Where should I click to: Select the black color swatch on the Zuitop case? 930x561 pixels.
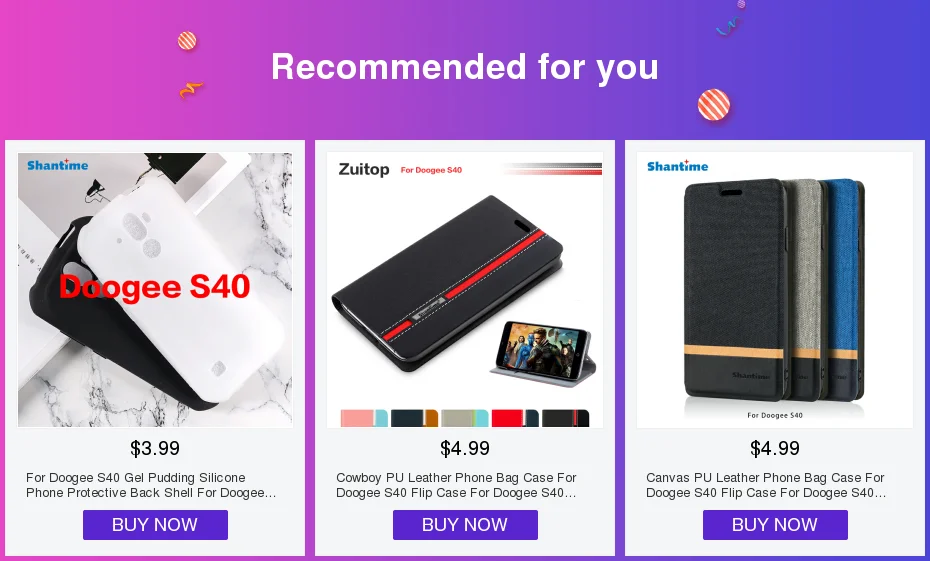(565, 418)
